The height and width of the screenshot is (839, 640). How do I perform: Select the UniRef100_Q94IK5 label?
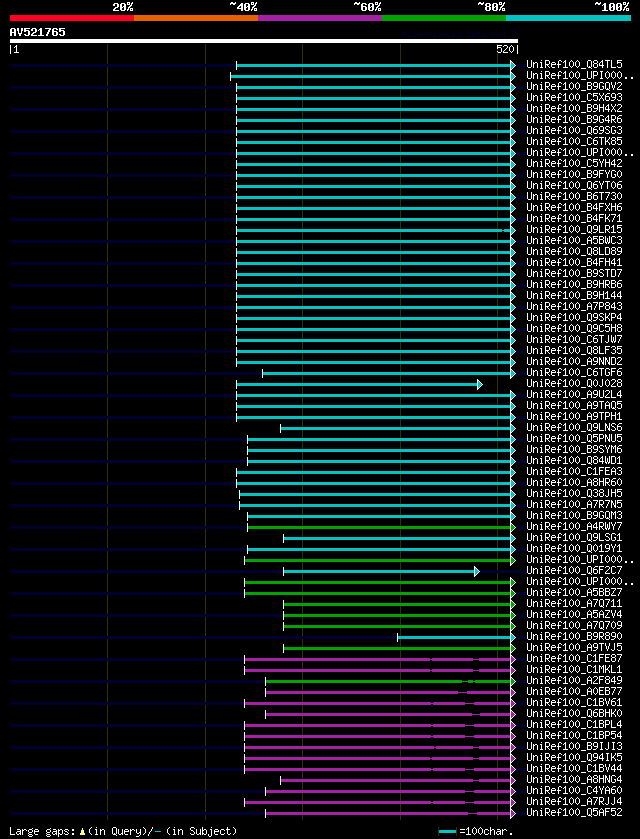click(574, 758)
